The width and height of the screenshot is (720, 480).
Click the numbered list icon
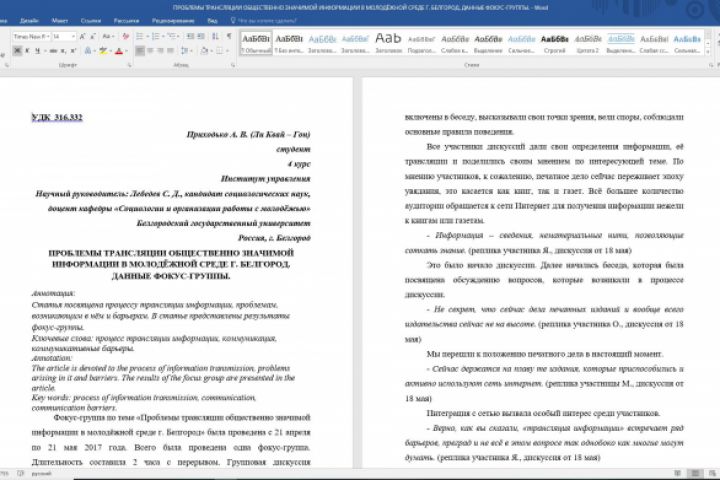pyautogui.click(x=156, y=36)
